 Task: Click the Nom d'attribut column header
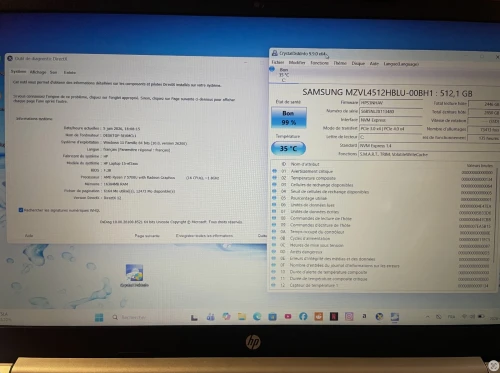305,164
